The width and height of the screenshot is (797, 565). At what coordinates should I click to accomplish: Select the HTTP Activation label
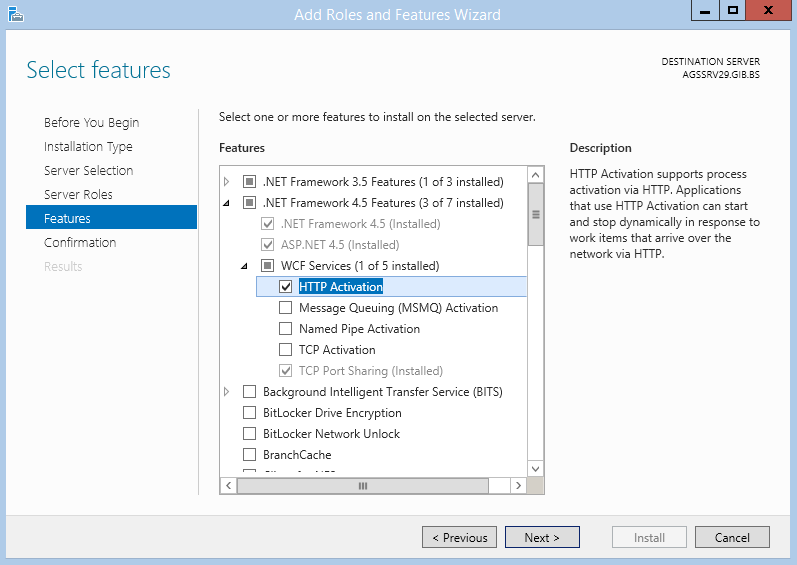coord(341,287)
